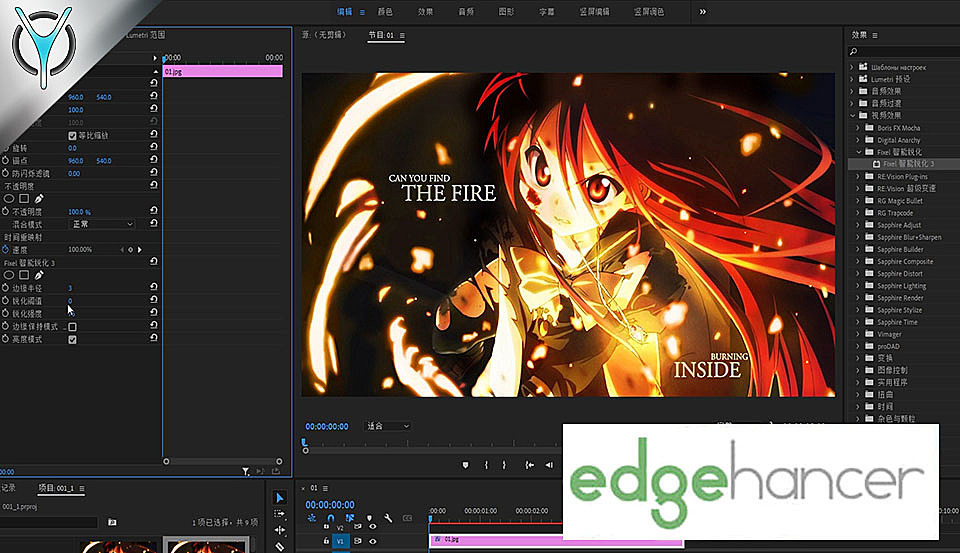Image resolution: width=960 pixels, height=553 pixels.
Task: Select the Ripple Edit tool
Action: 280,530
